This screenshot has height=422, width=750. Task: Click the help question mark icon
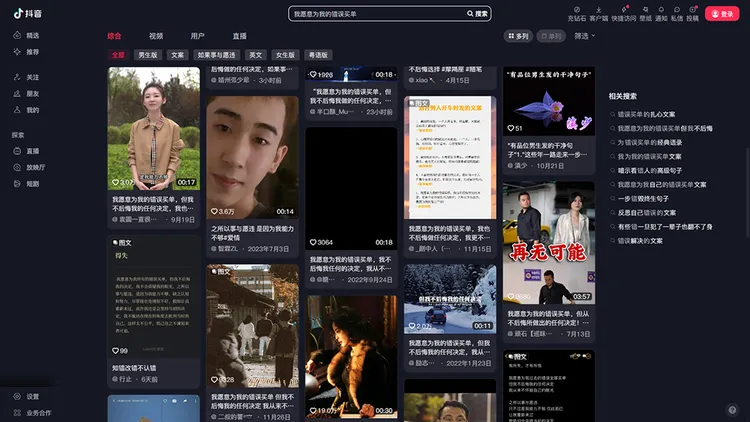click(x=732, y=410)
